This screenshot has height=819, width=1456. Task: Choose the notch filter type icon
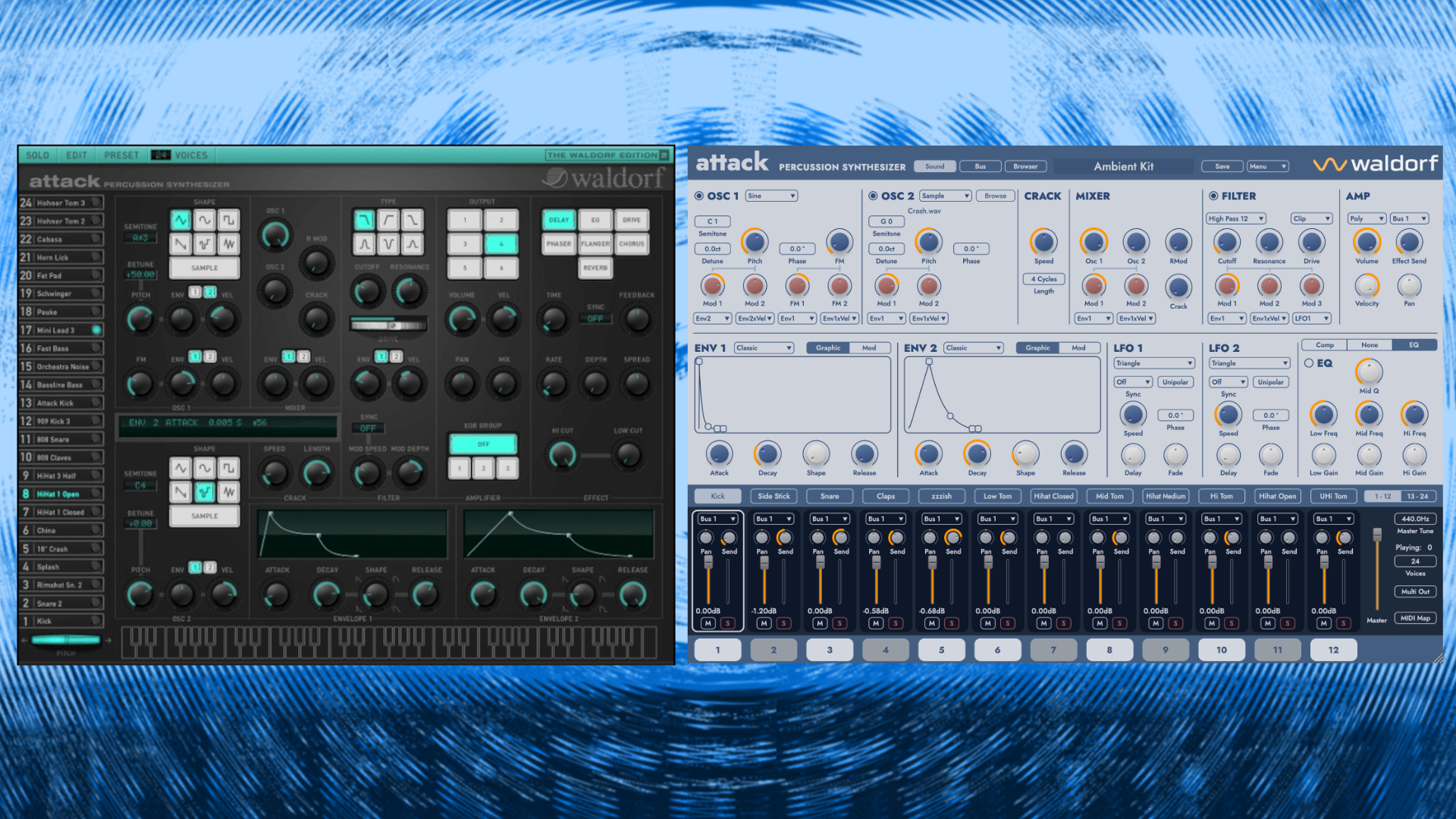coord(388,244)
